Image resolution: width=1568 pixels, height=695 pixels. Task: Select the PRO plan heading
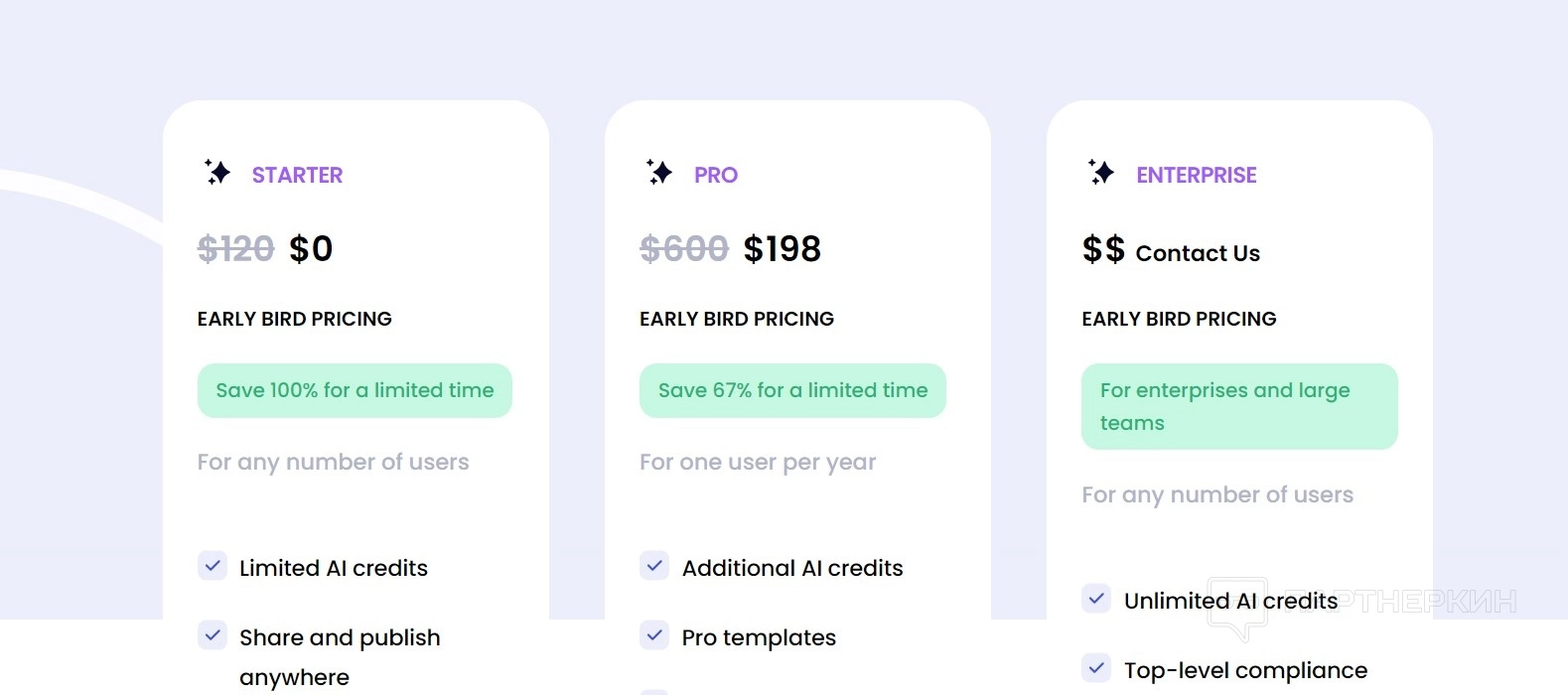(716, 175)
